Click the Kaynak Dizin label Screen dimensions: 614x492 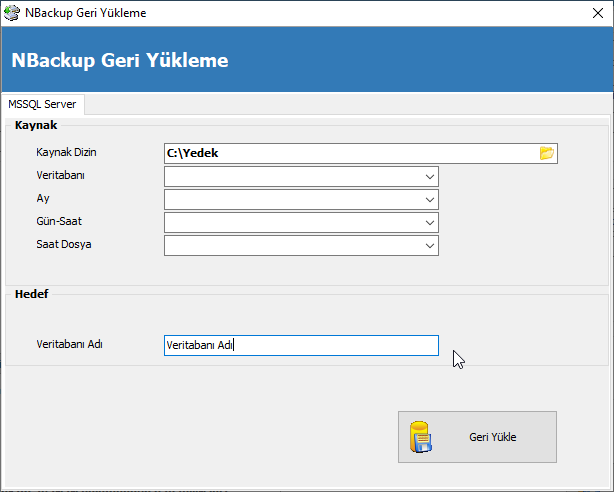(x=66, y=152)
